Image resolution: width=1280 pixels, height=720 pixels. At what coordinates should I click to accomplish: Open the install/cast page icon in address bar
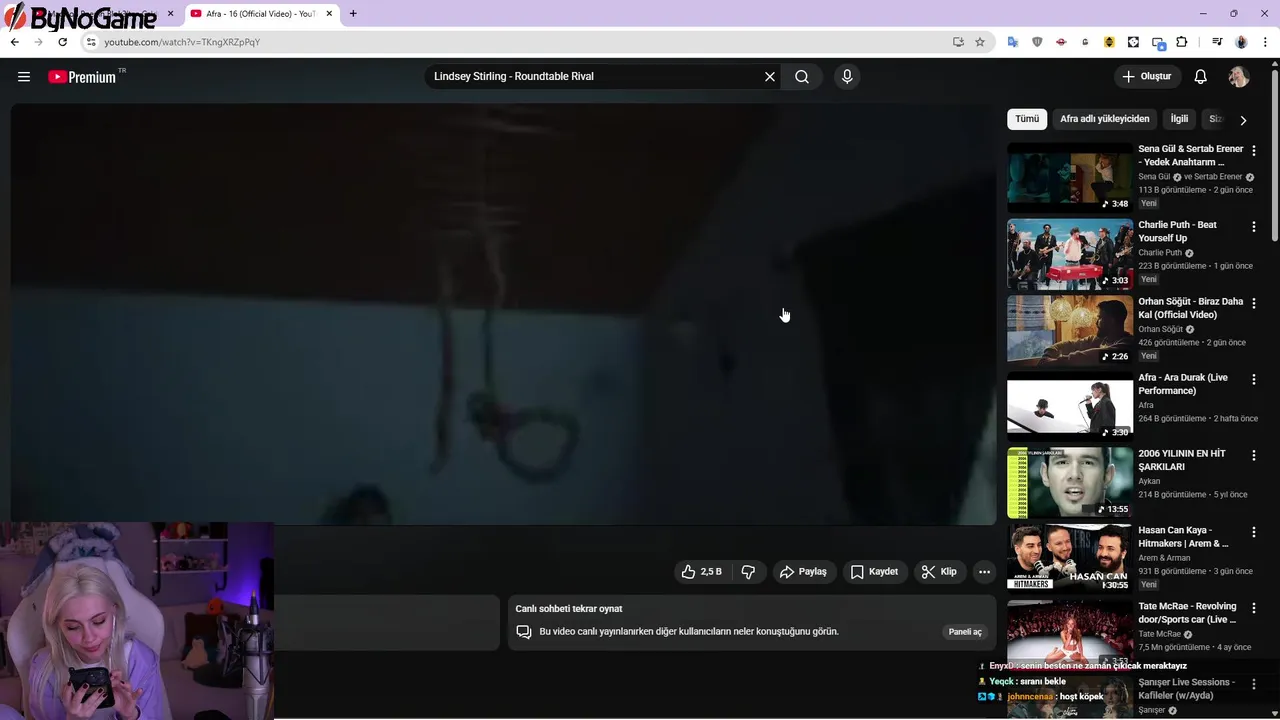[958, 42]
